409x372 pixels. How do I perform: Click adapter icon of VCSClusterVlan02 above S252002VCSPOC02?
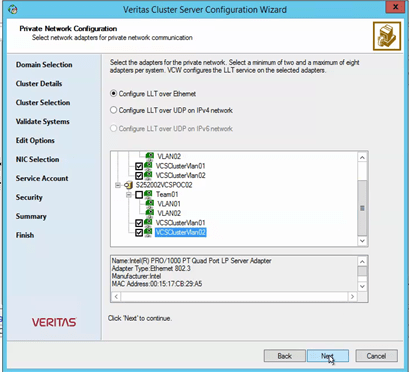(148, 175)
